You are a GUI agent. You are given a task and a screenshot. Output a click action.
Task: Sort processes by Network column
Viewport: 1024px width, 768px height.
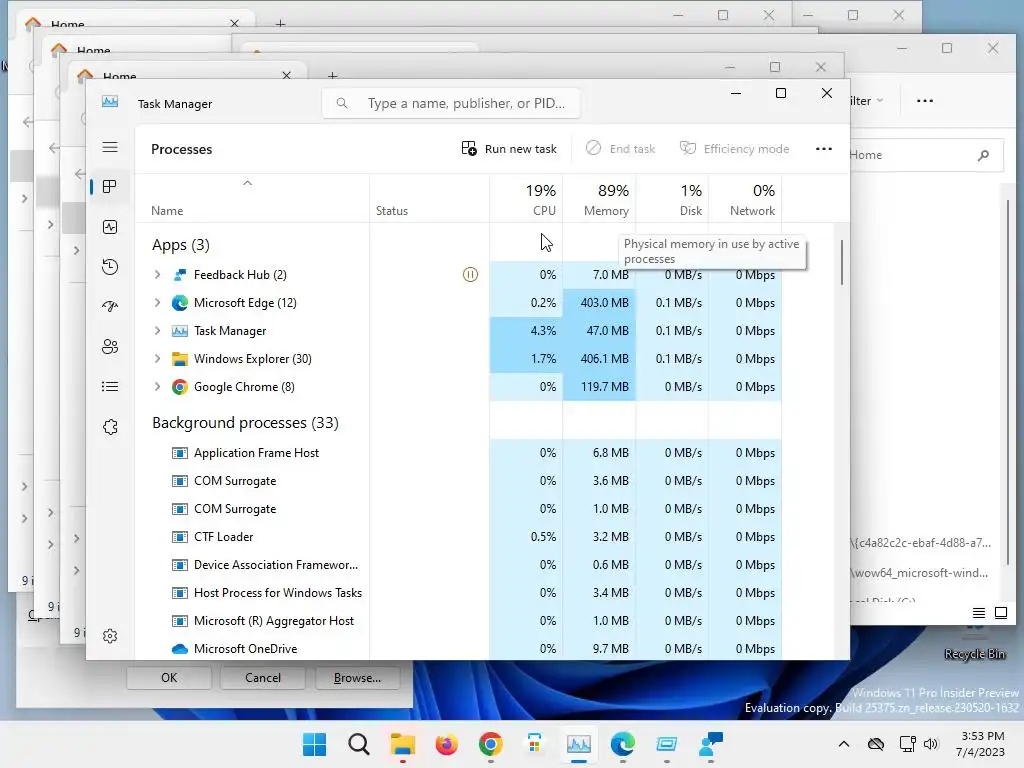(x=745, y=199)
